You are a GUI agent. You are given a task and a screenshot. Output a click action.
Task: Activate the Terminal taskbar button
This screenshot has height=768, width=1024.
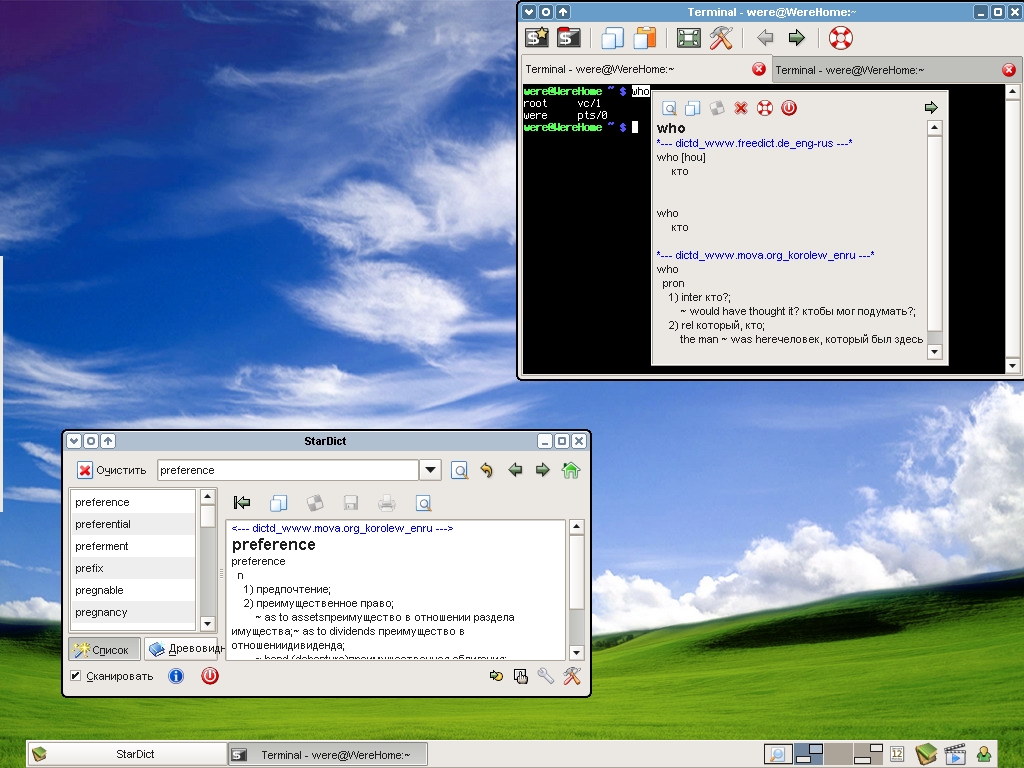click(328, 755)
